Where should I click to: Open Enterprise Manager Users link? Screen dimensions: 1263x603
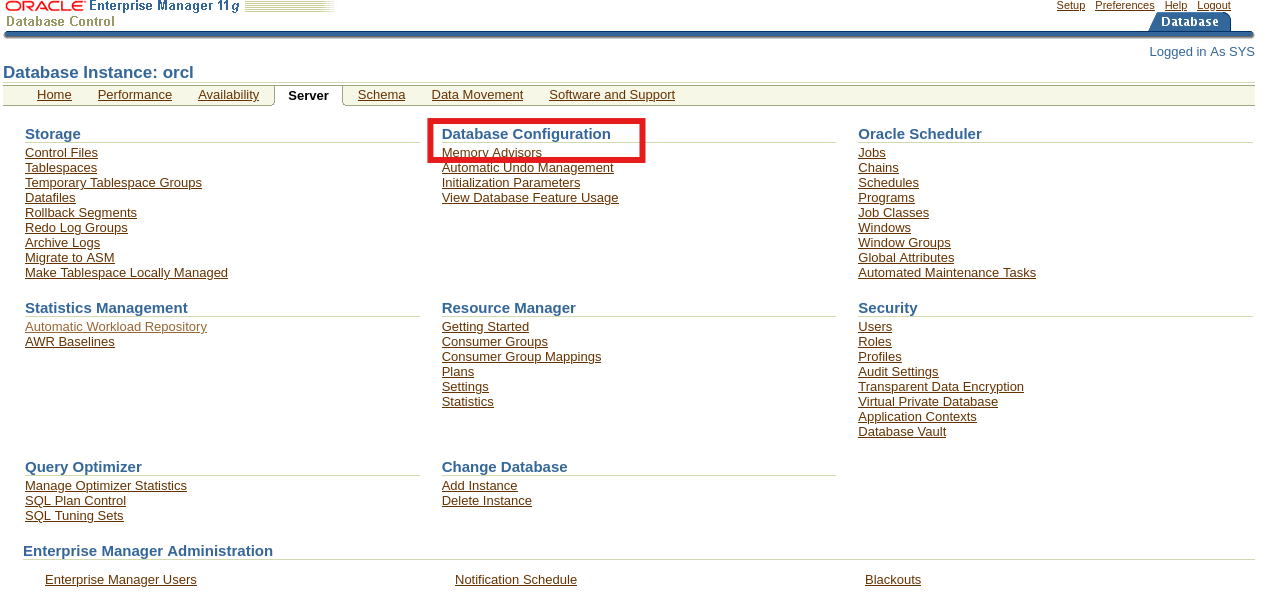[121, 580]
